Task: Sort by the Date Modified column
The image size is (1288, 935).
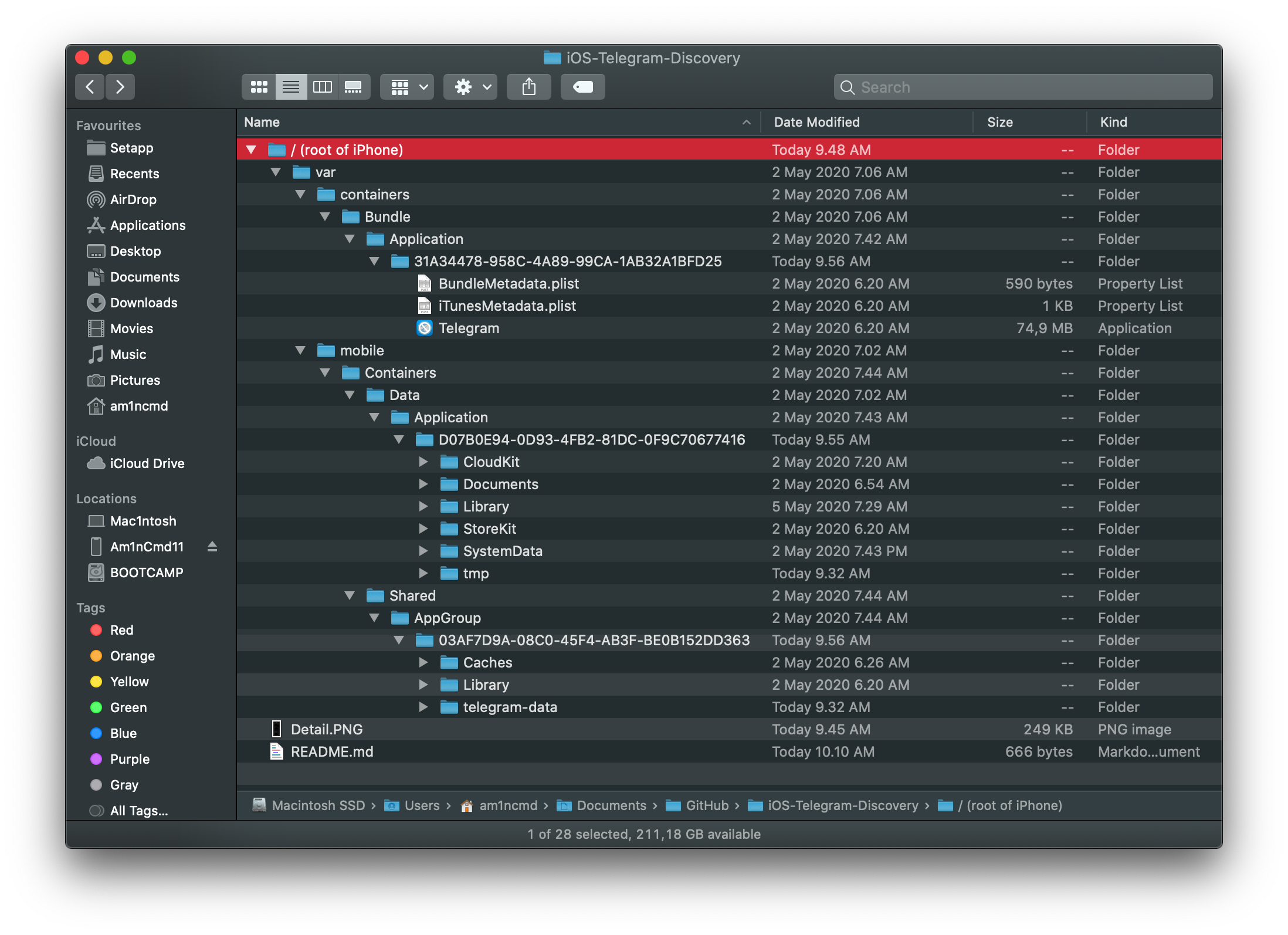Action: point(816,122)
